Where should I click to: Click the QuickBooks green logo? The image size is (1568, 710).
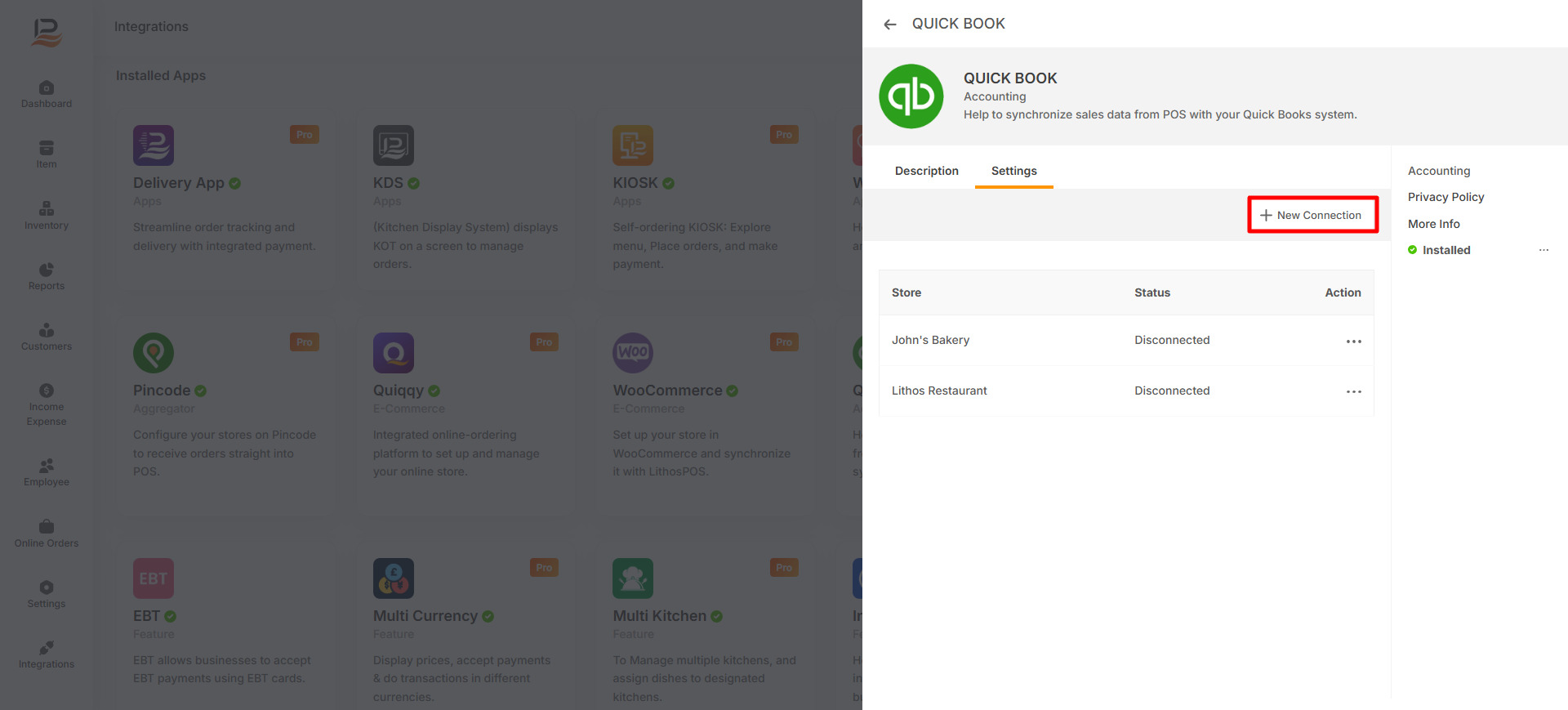(x=911, y=96)
